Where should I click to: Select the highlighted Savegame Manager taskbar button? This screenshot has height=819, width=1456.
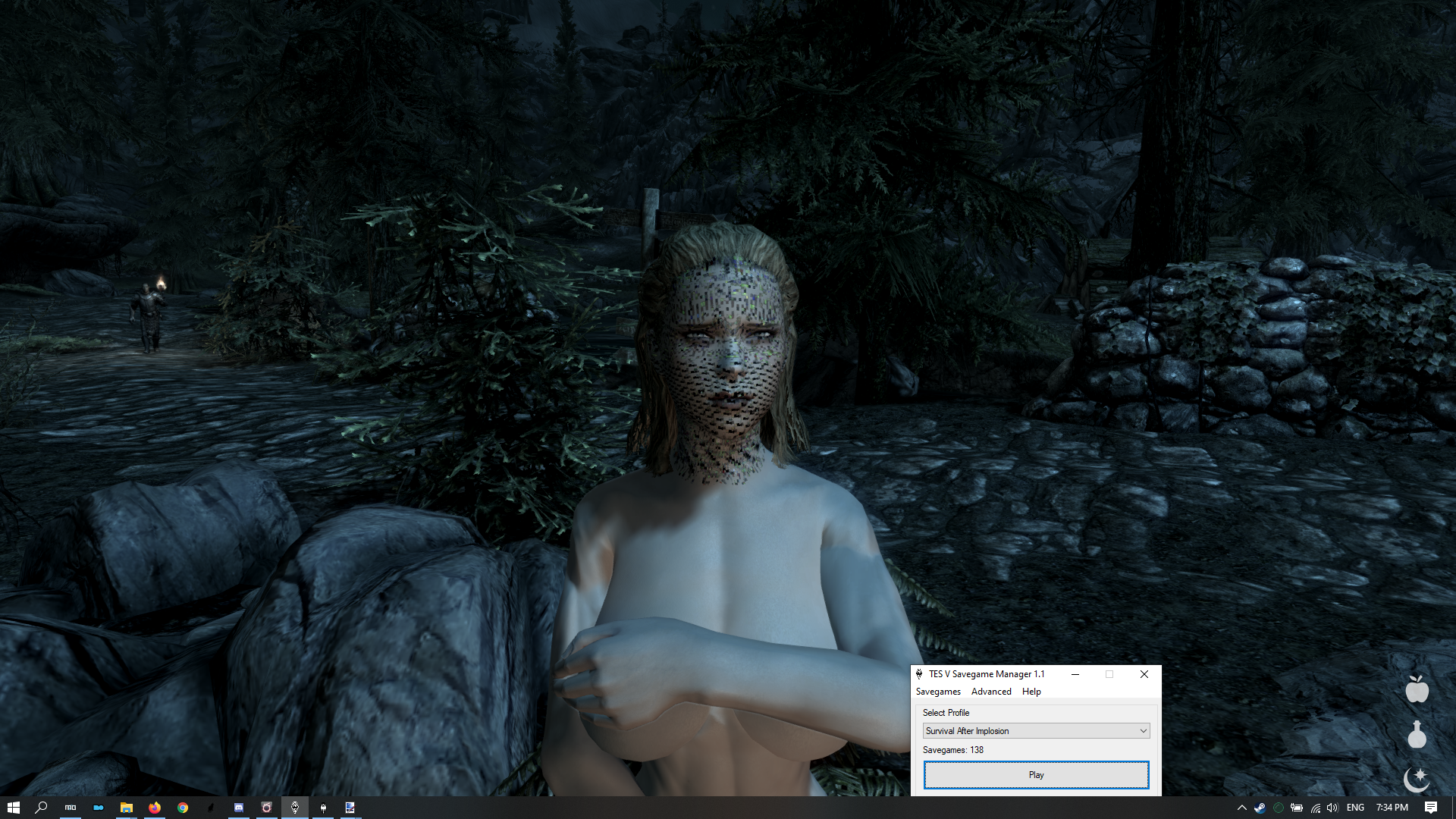click(295, 808)
